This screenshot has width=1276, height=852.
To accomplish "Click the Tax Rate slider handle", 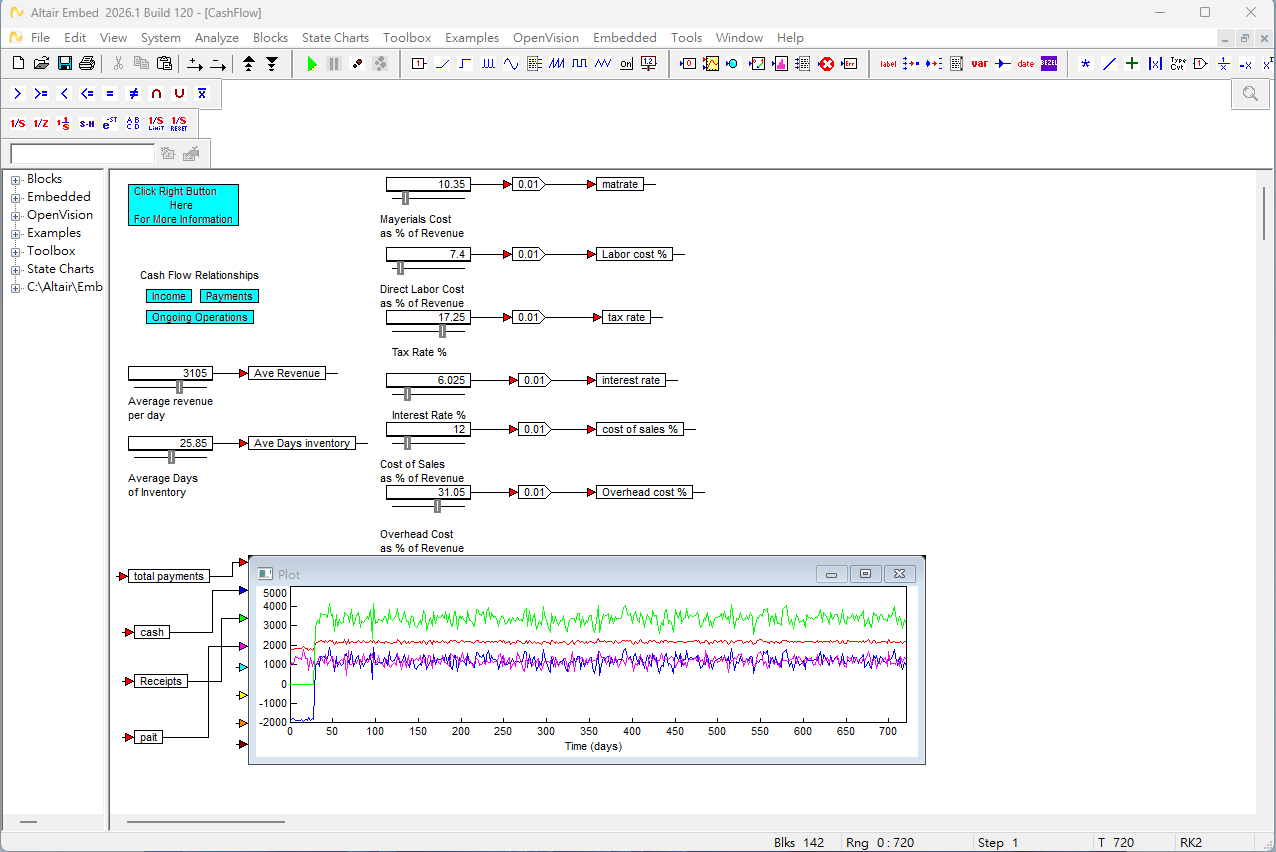I will pos(442,331).
